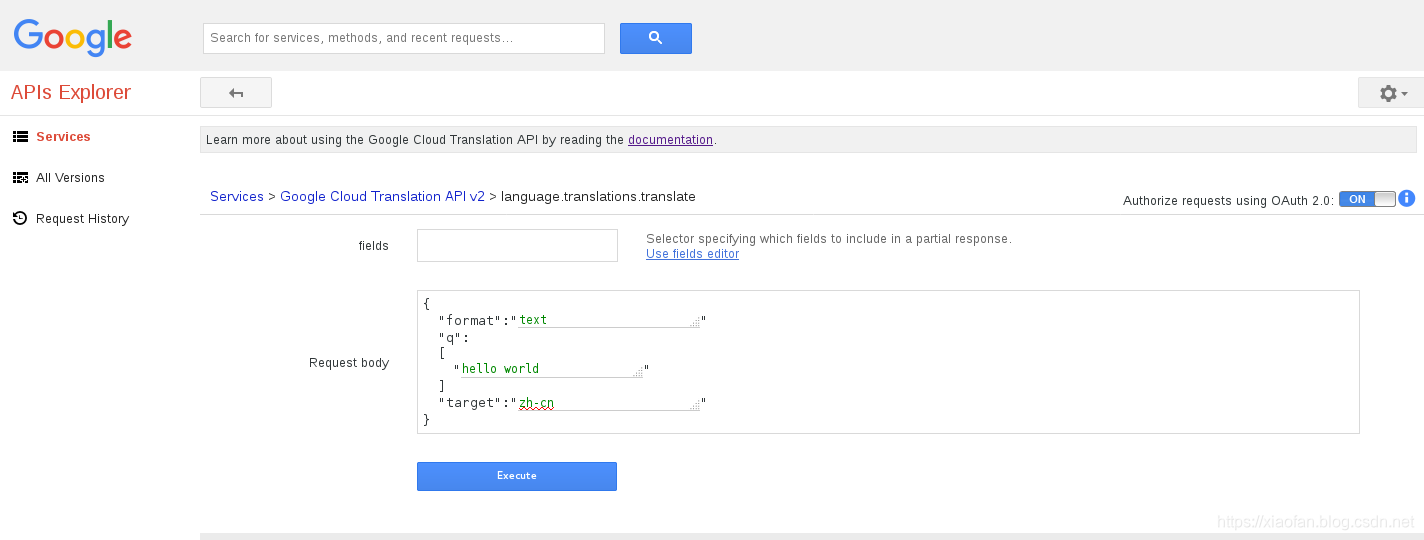Click the 'fields' label
This screenshot has height=540, width=1424.
[374, 246]
